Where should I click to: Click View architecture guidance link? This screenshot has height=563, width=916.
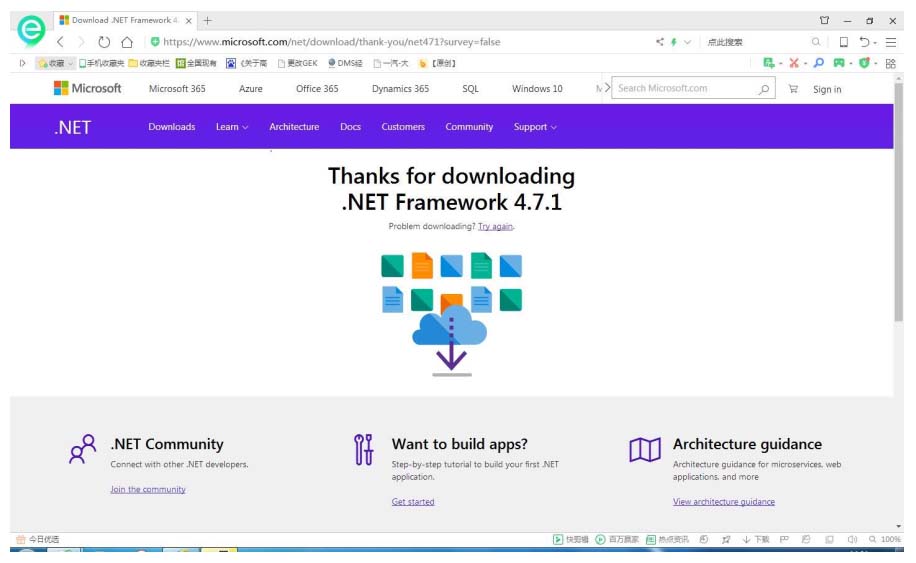[x=723, y=502]
